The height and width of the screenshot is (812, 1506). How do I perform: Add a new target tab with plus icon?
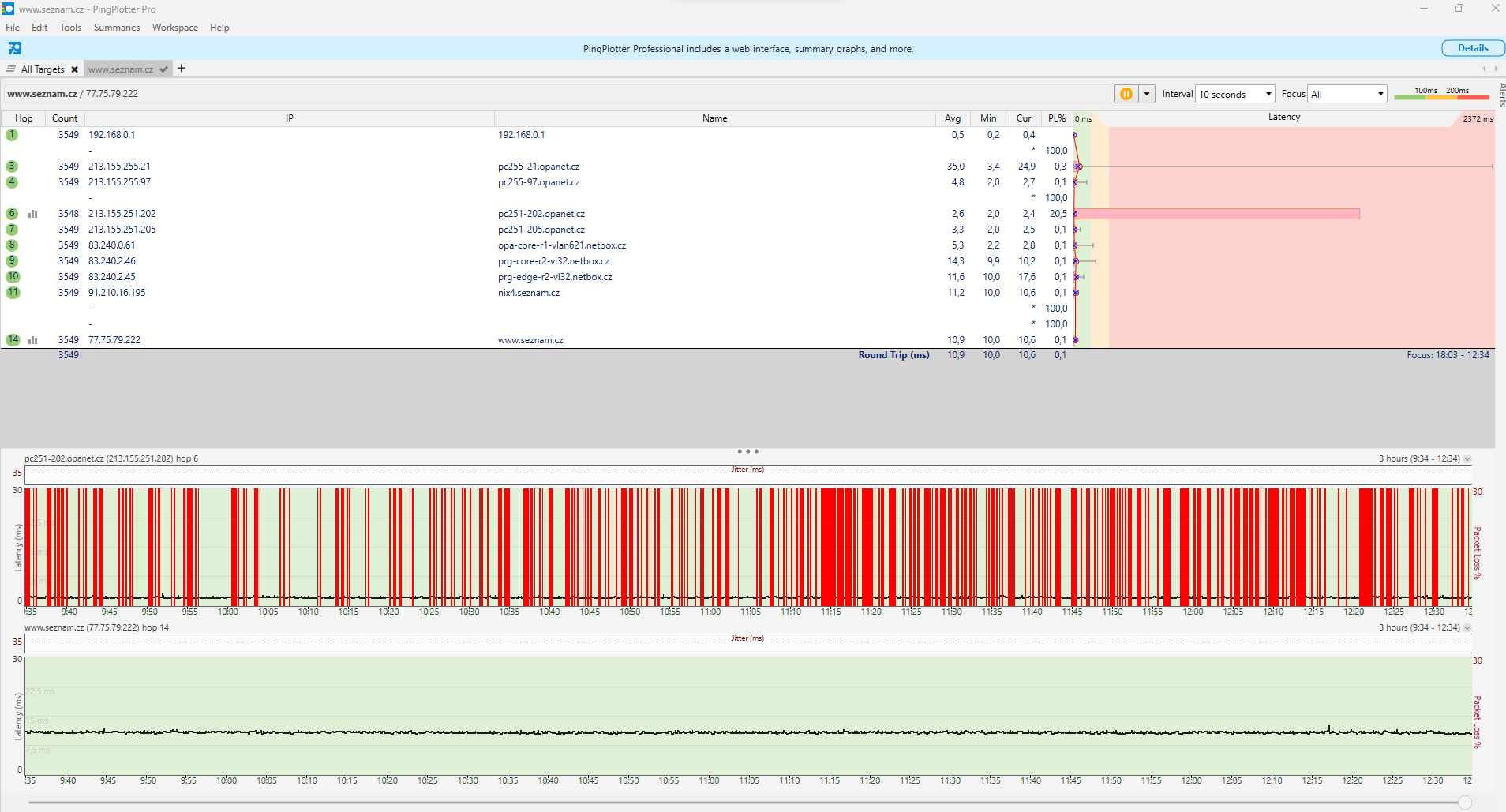(182, 69)
